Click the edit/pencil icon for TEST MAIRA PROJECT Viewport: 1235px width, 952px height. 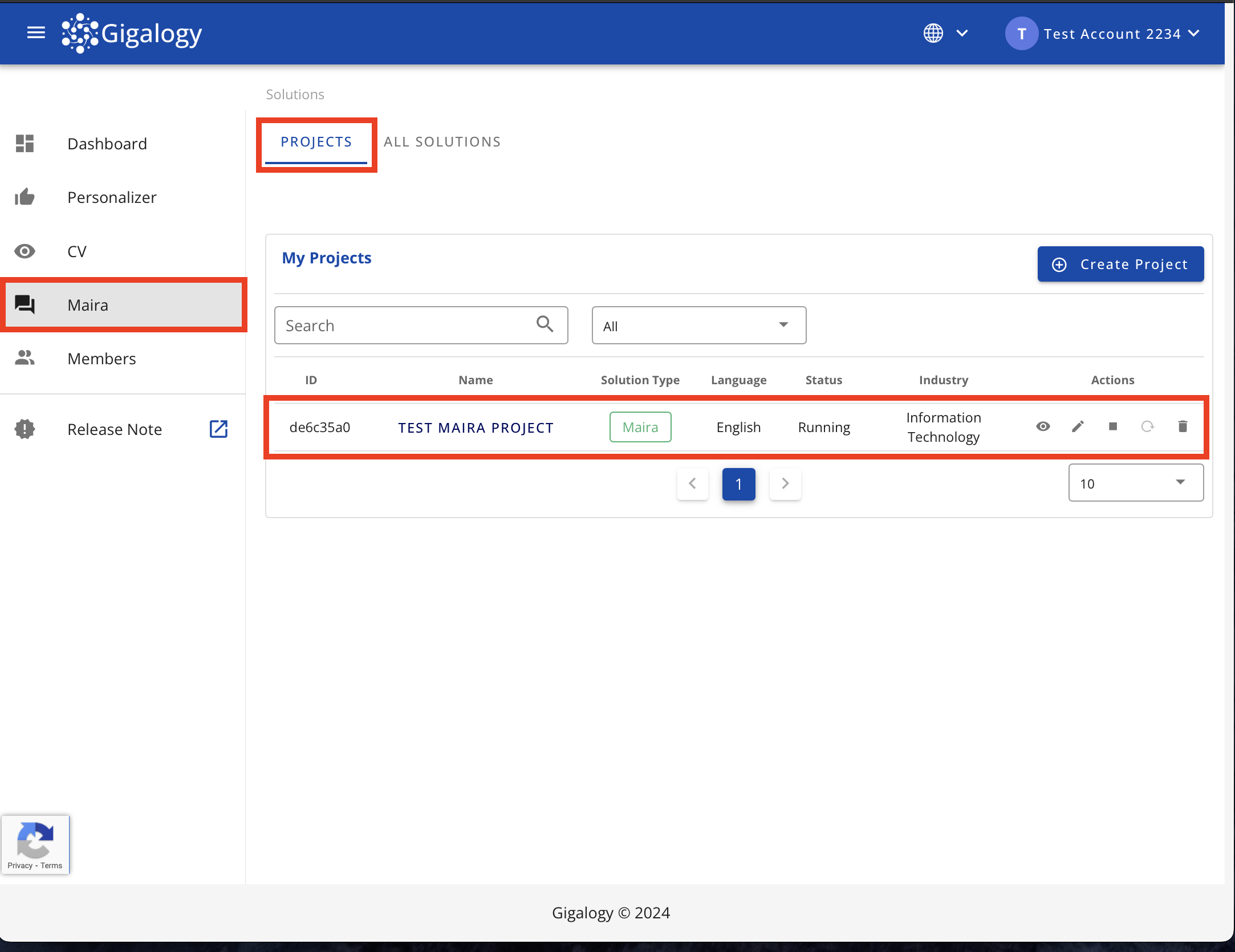coord(1078,427)
